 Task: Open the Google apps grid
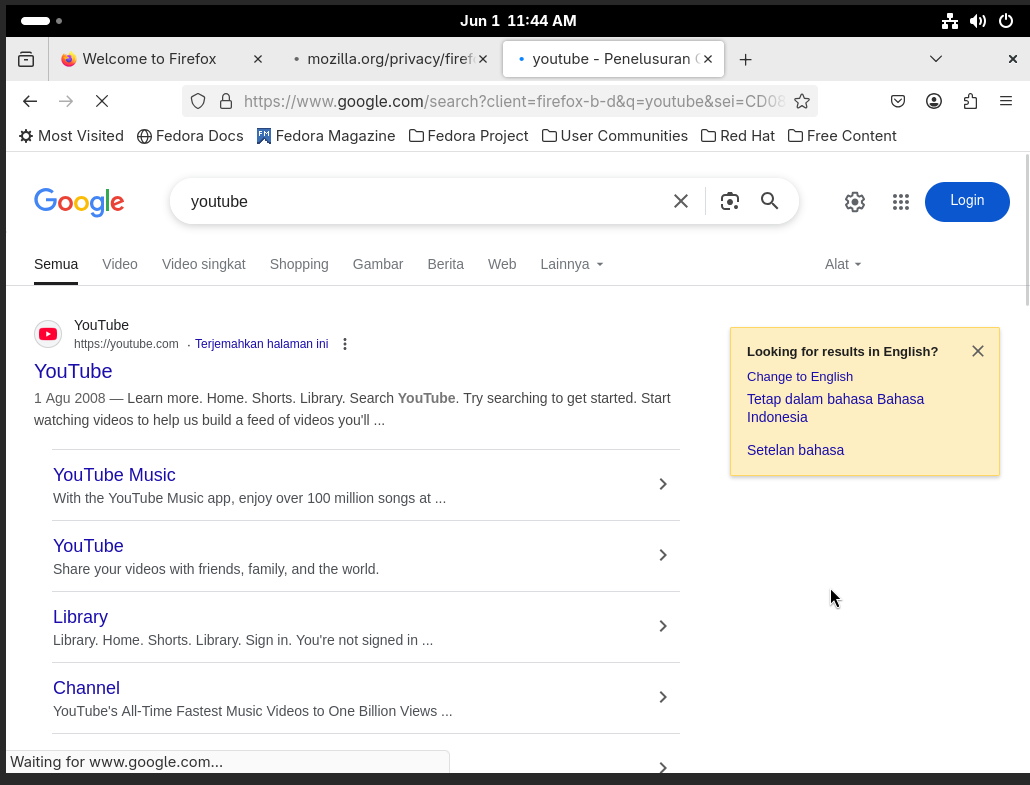901,202
